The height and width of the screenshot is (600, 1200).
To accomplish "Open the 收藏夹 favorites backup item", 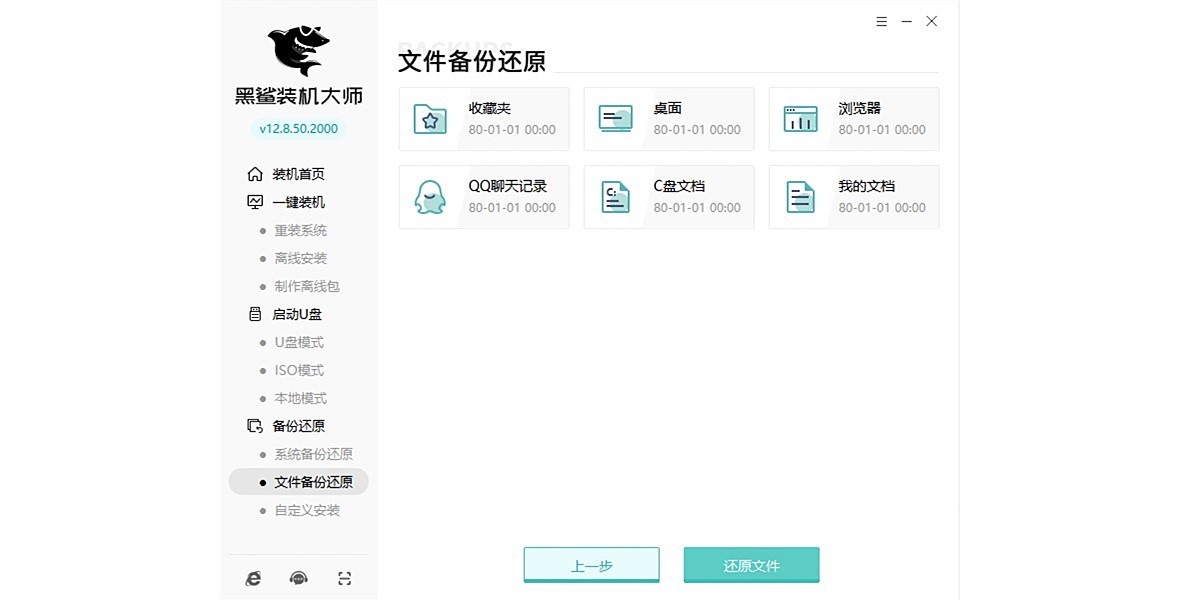I will point(483,118).
